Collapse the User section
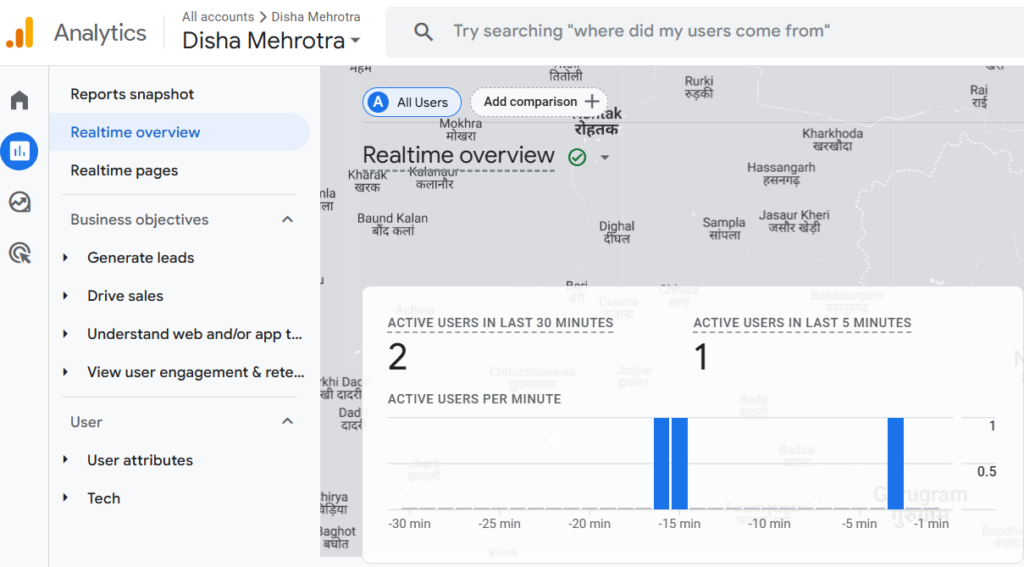Viewport: 1024px width, 567px height. [287, 422]
